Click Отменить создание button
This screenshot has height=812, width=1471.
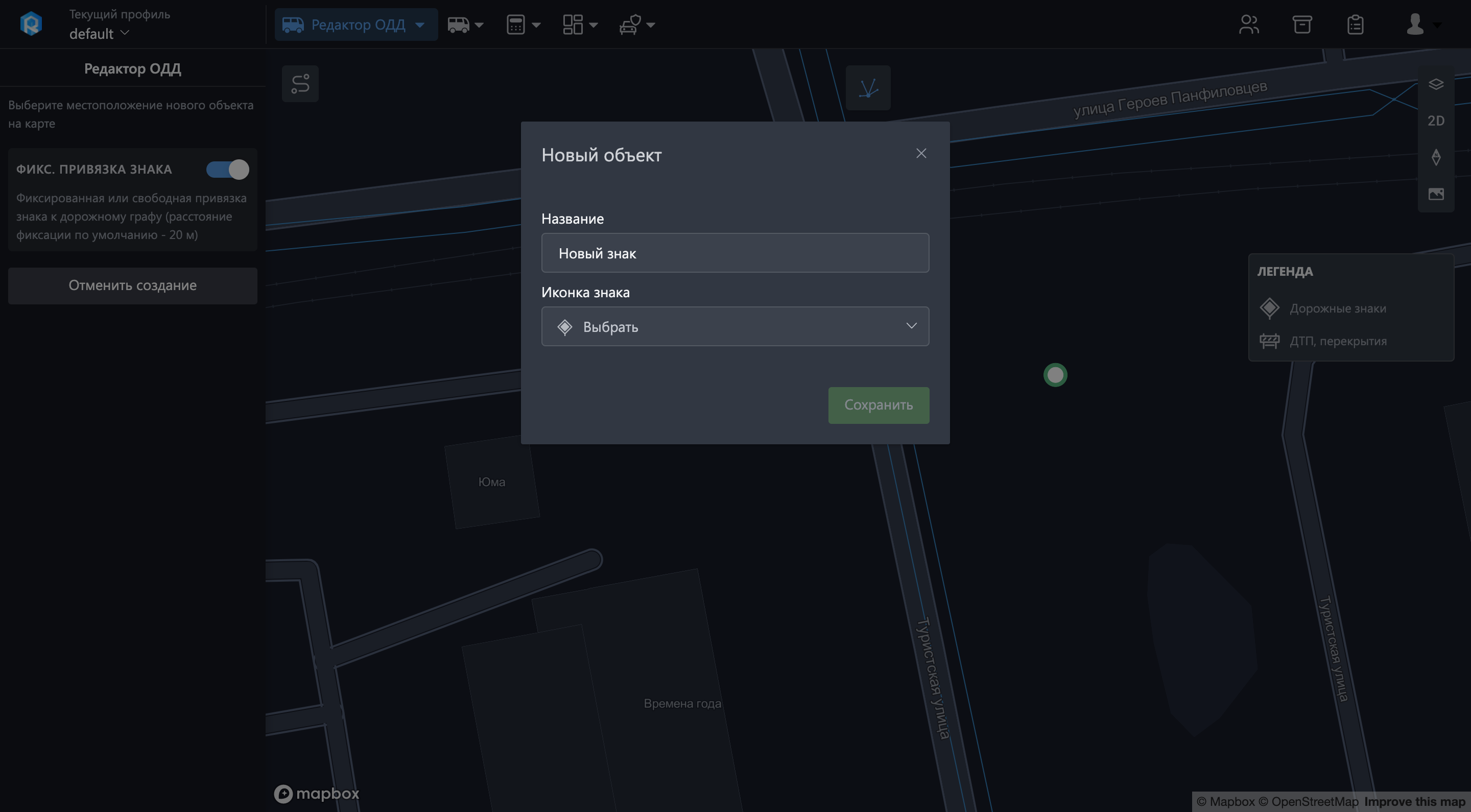pyautogui.click(x=132, y=285)
